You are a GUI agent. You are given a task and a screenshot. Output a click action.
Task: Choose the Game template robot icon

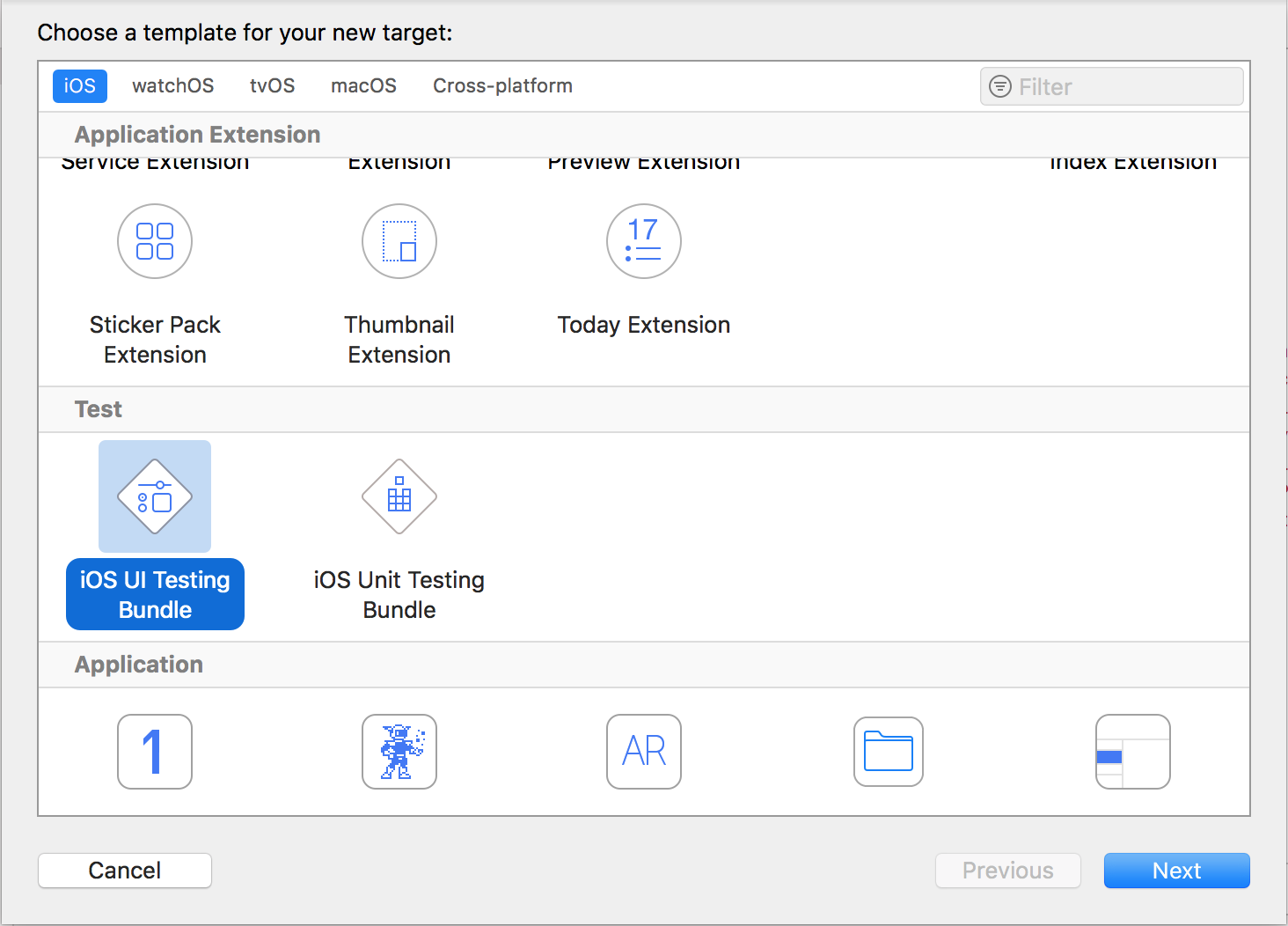[x=399, y=752]
